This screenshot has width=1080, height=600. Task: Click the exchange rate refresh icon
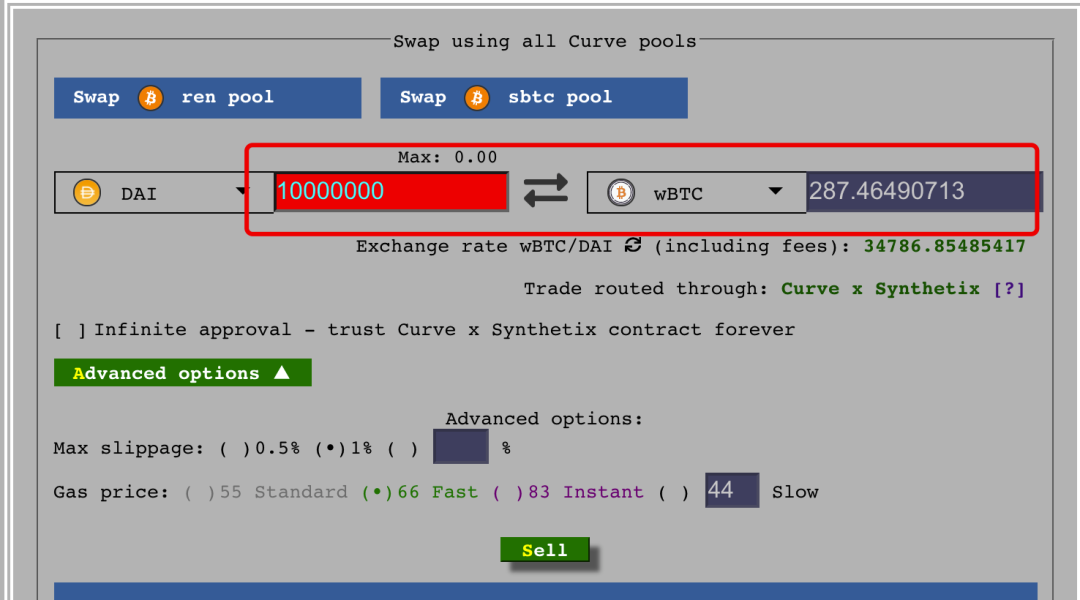click(x=633, y=245)
